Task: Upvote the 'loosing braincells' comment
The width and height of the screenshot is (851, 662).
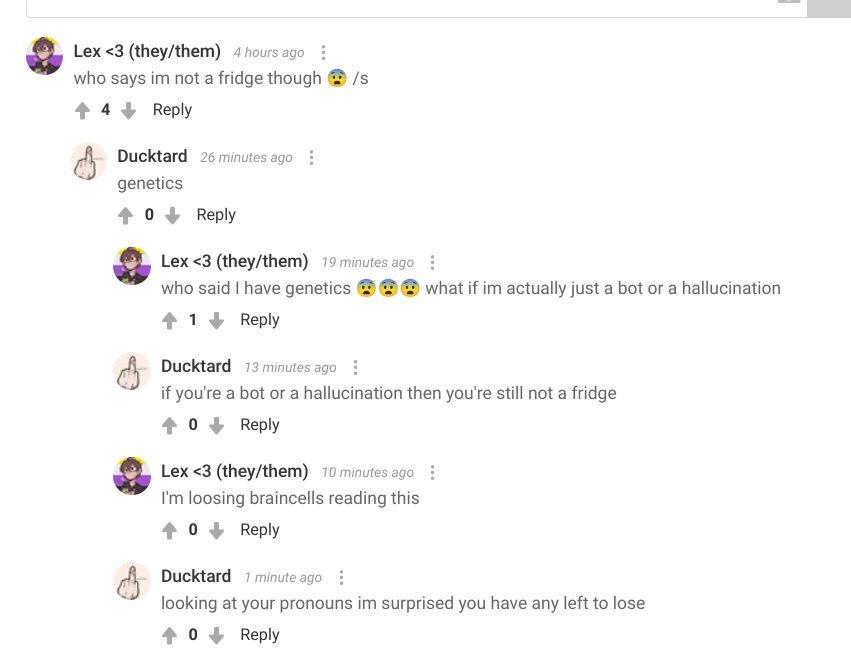Action: click(x=169, y=530)
